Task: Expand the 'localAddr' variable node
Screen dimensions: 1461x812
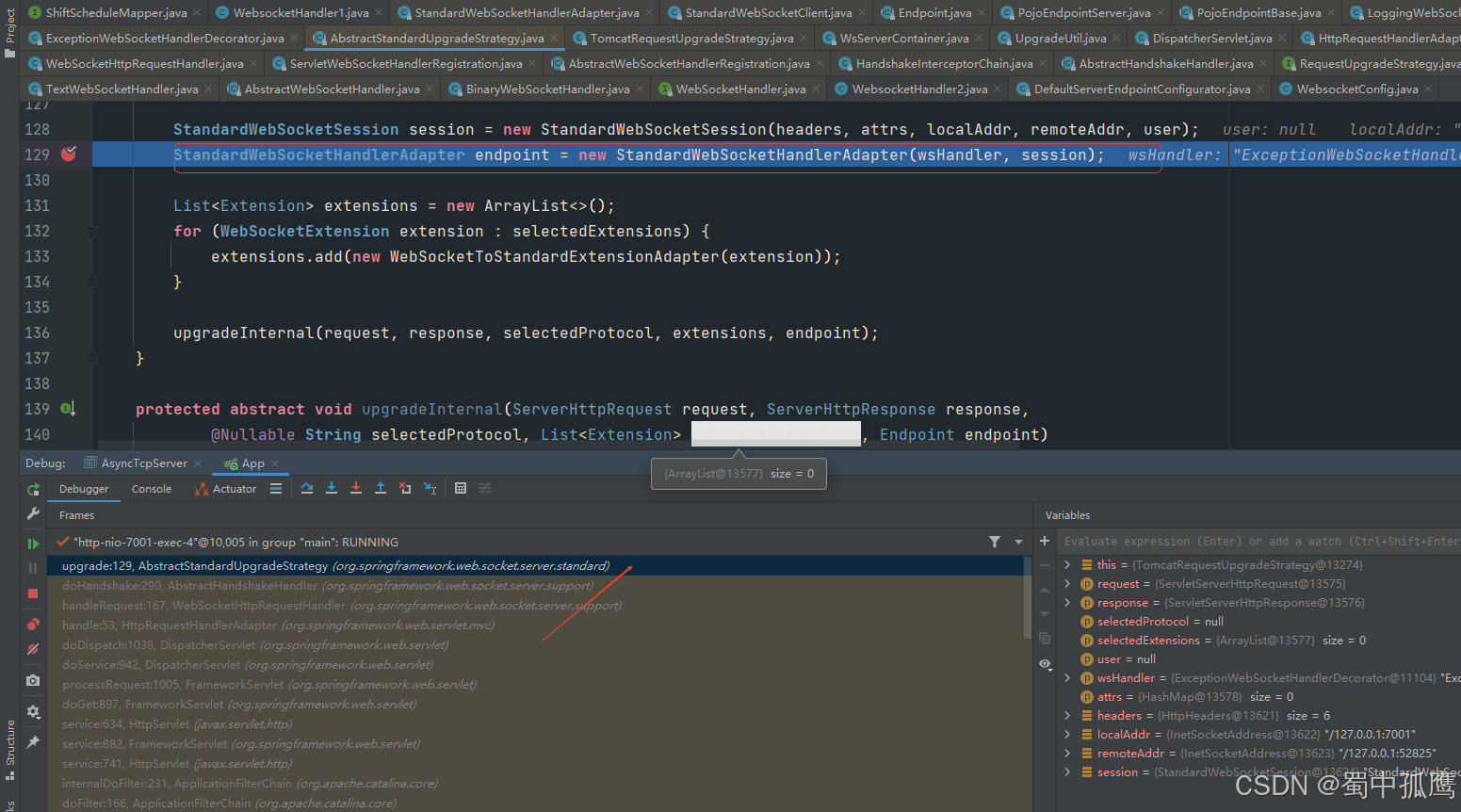Action: pos(1067,735)
